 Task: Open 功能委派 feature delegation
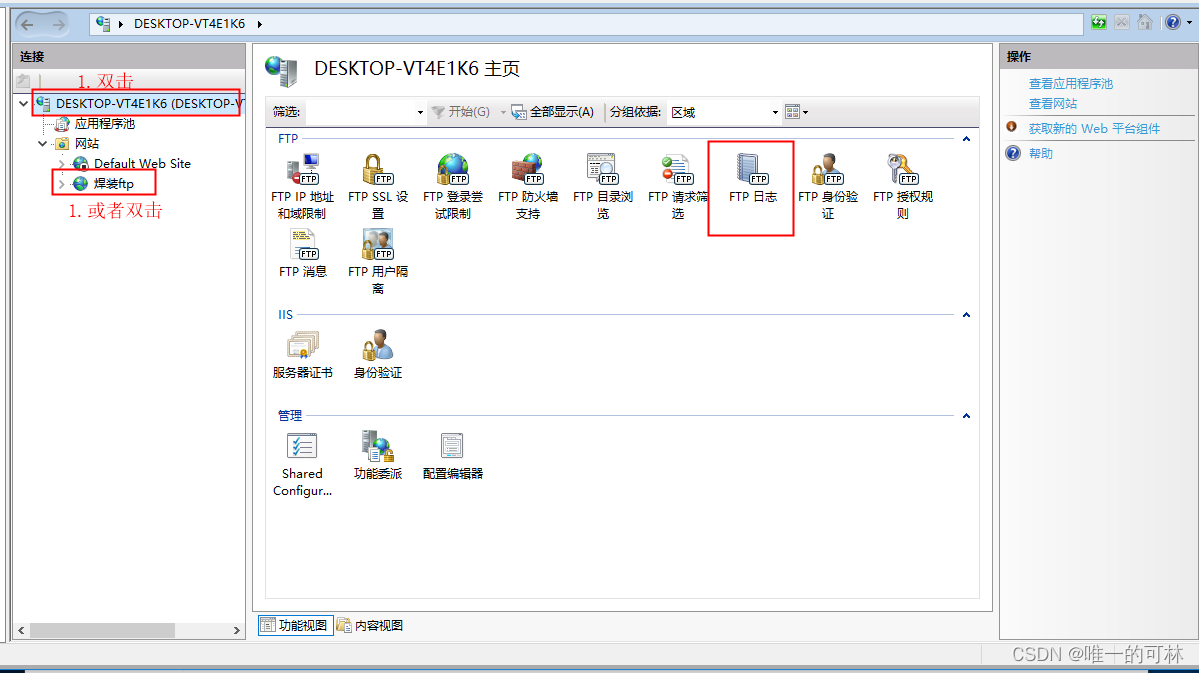pyautogui.click(x=378, y=456)
